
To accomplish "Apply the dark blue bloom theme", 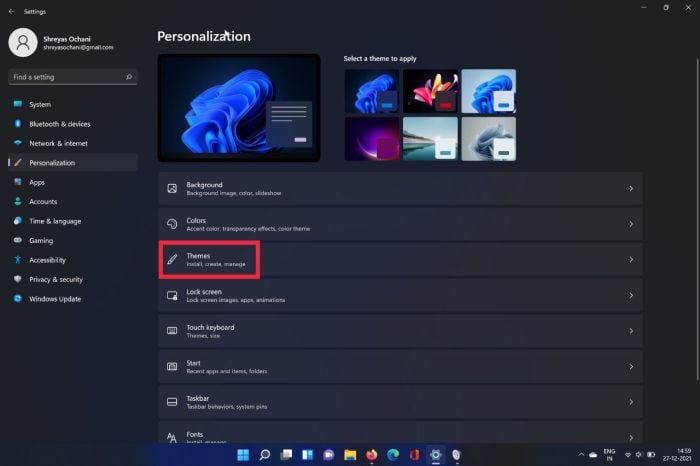I will tap(372, 91).
